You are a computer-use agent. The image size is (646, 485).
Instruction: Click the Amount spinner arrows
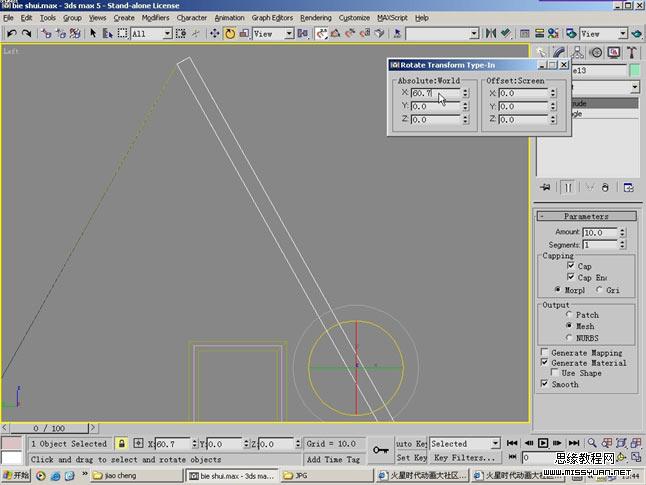(622, 232)
